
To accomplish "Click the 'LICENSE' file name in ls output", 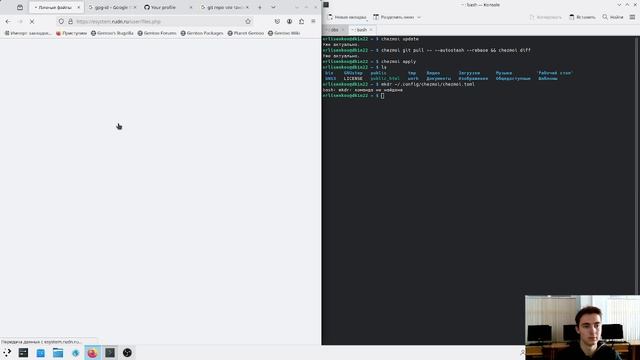I will (x=353, y=78).
